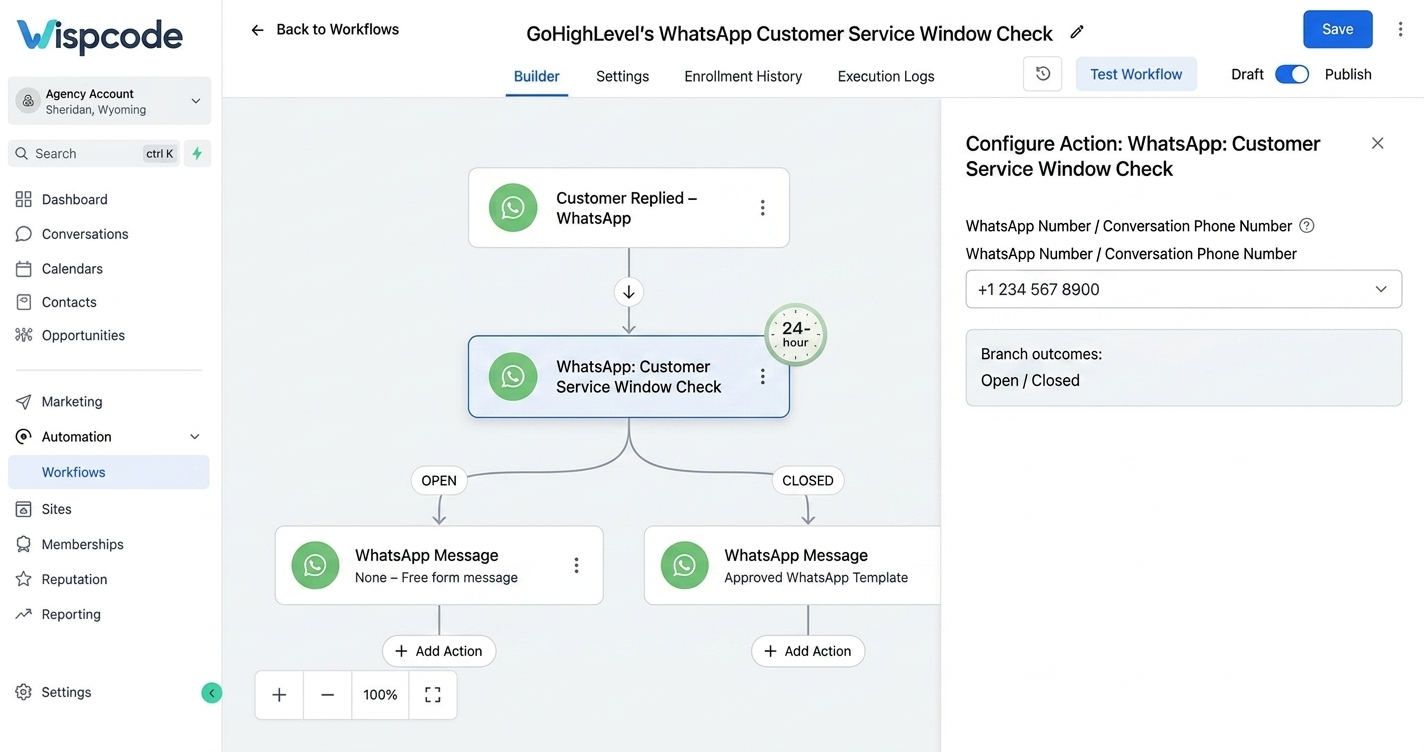Open Customer Replied trigger's three-dot menu
The image size is (1424, 752).
[x=762, y=208]
